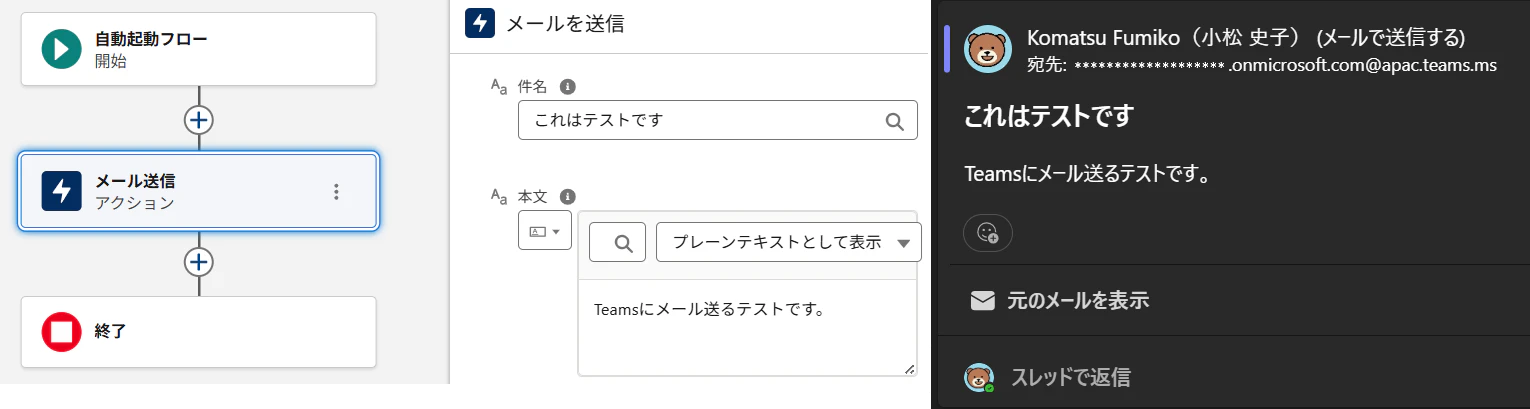This screenshot has width=1530, height=409.
Task: Click into the 本文 text area
Action: [747, 328]
